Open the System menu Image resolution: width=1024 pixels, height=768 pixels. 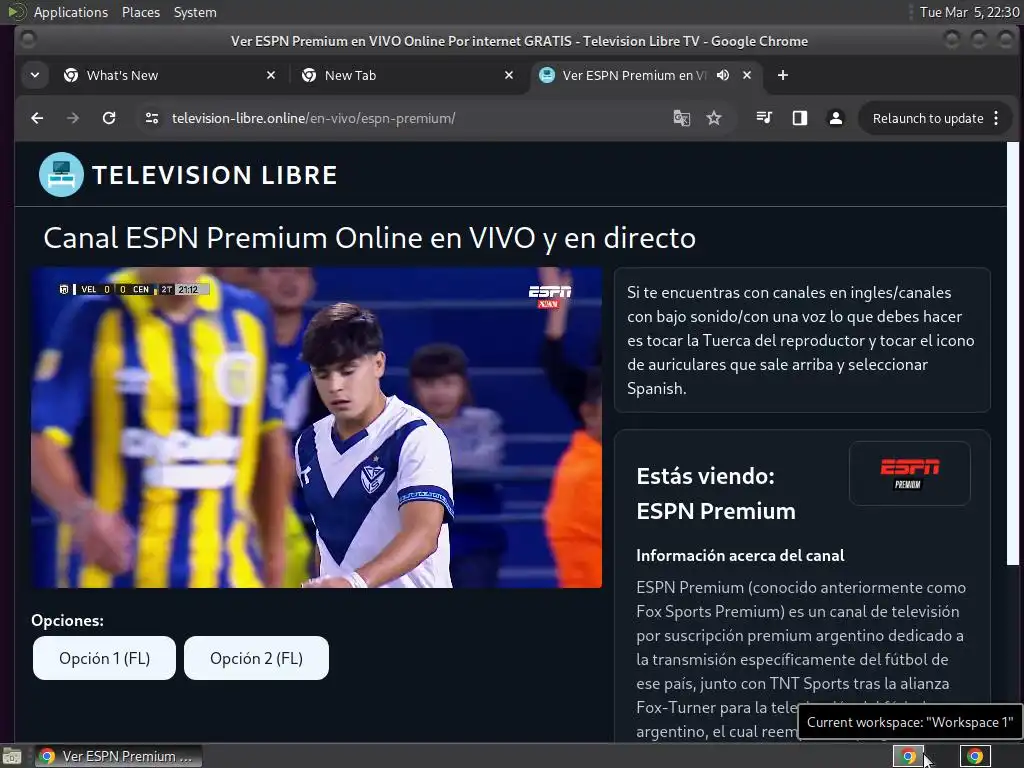pos(195,12)
